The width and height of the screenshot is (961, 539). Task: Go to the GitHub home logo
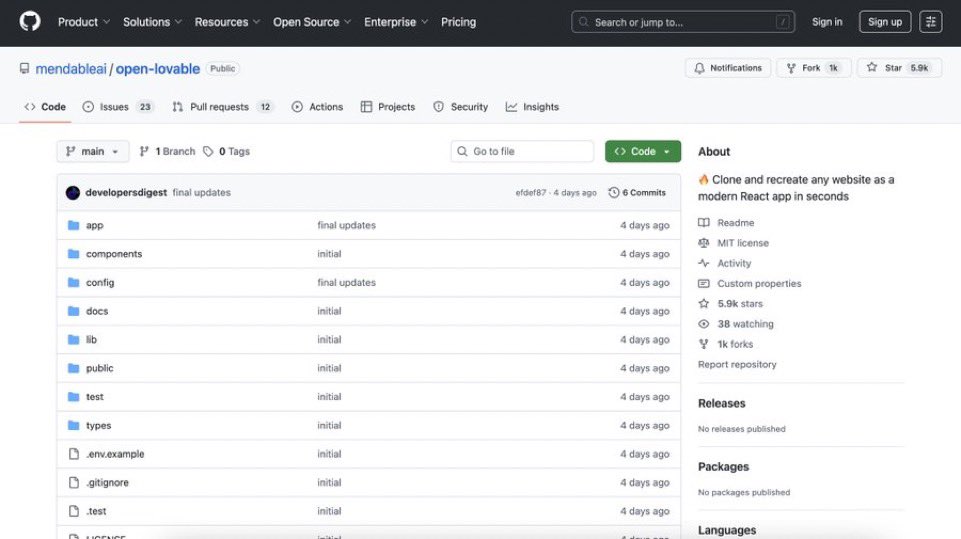pos(29,21)
